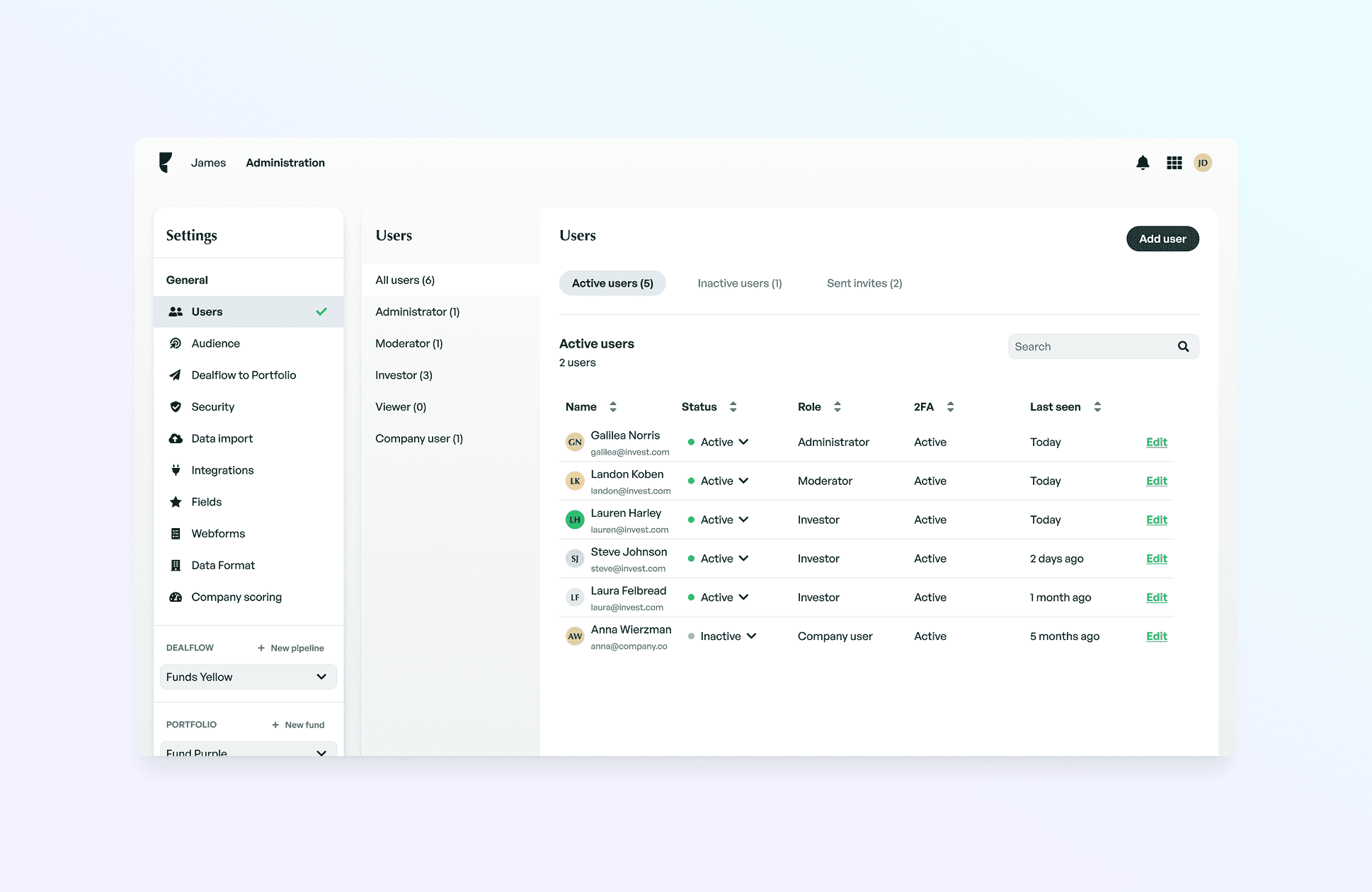Click the app logo in header

coord(165,162)
